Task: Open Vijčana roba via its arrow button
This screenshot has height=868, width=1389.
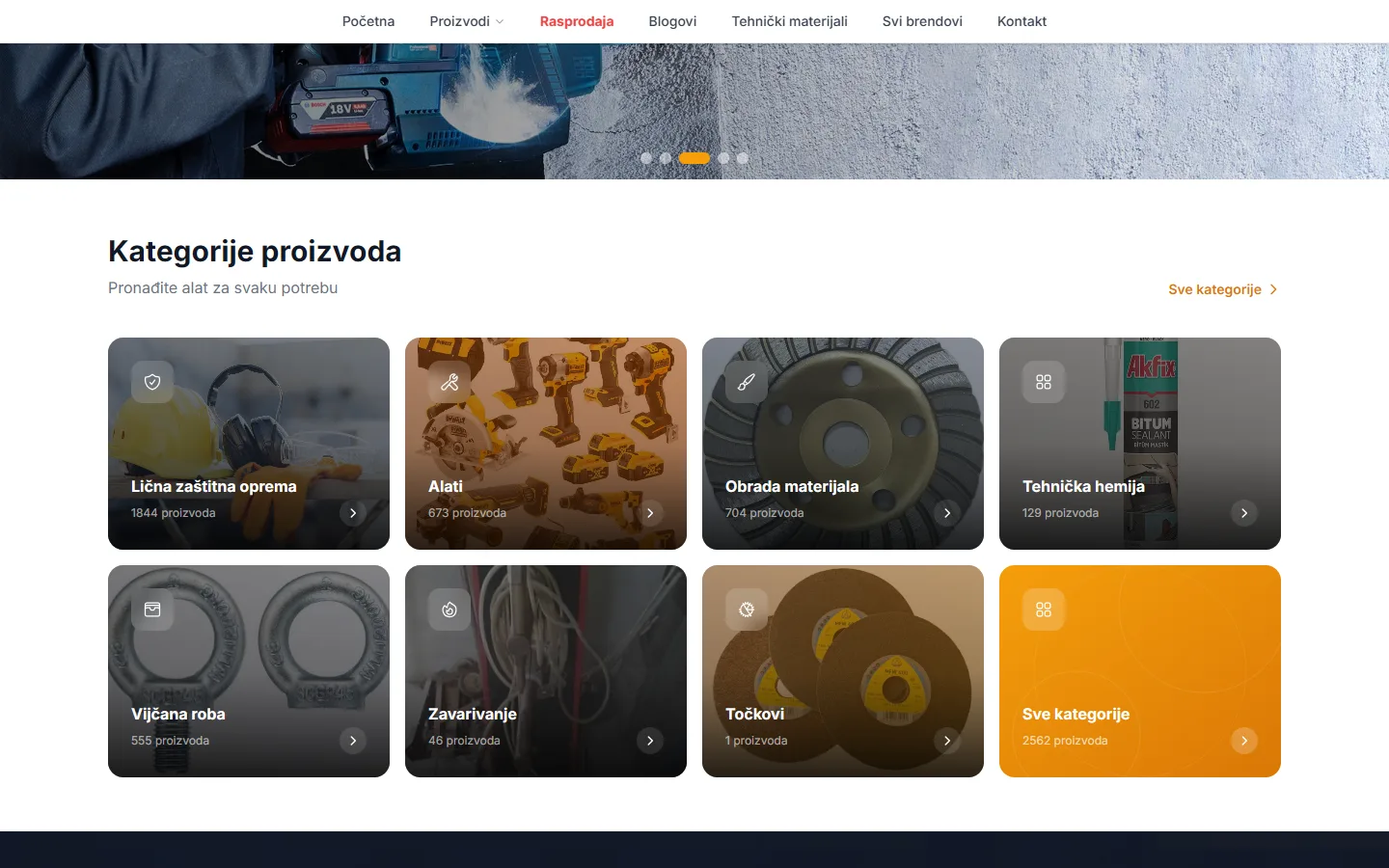Action: [353, 741]
